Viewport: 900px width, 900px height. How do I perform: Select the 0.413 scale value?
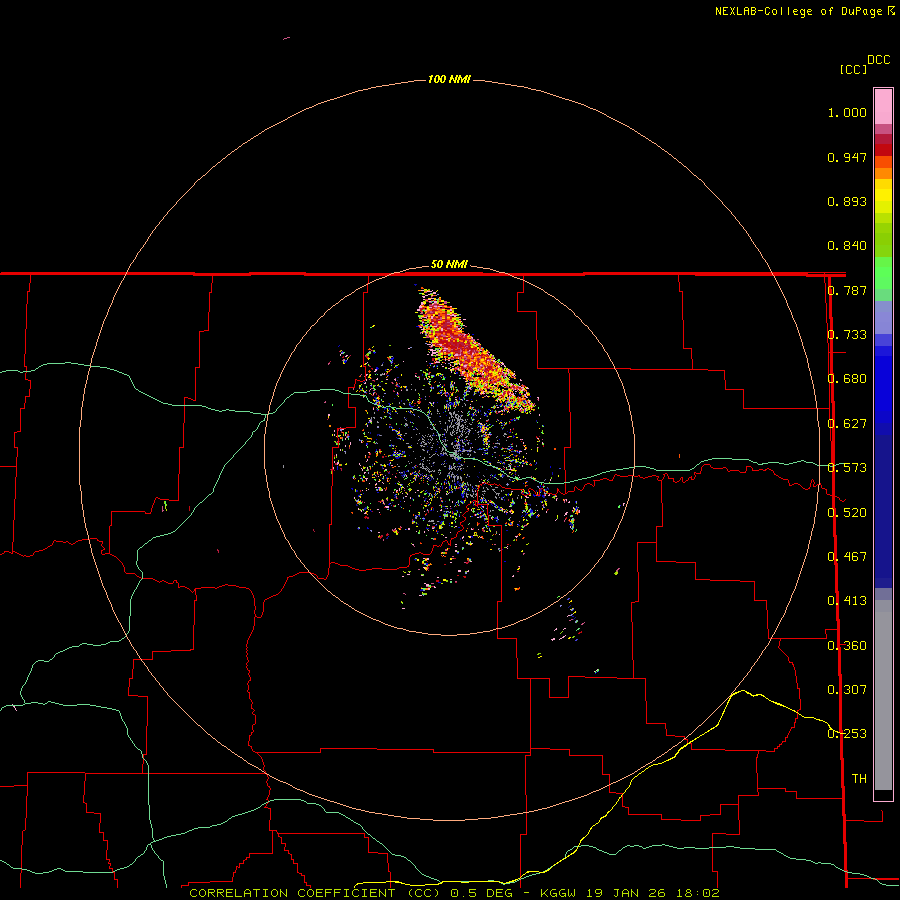[847, 601]
